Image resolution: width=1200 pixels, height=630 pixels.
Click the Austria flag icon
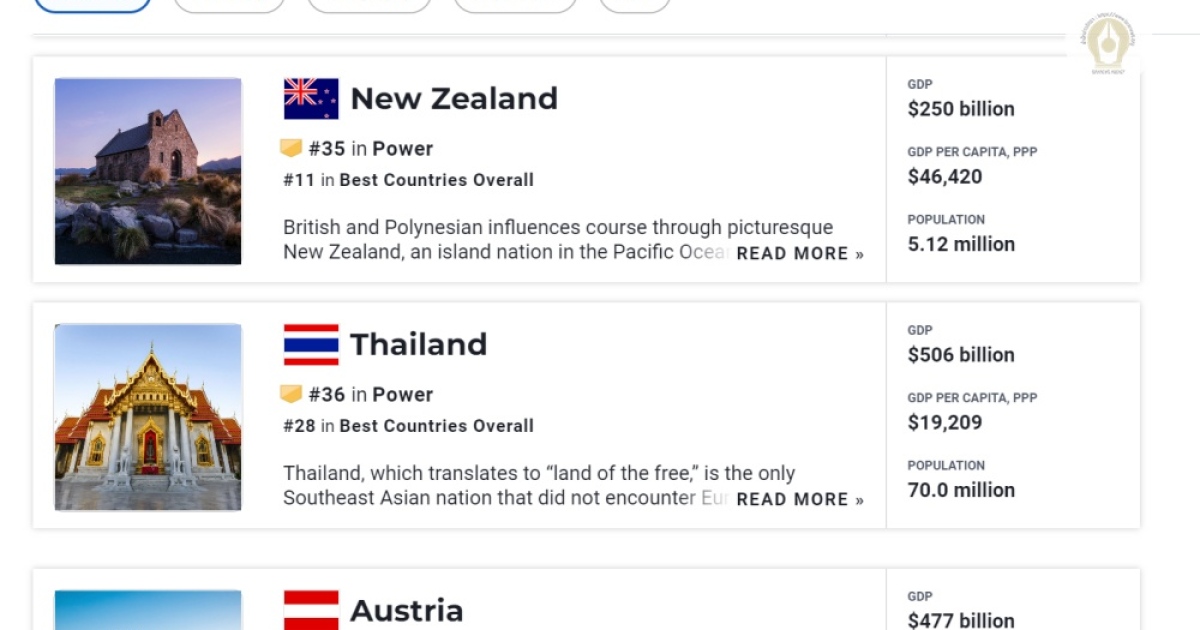point(311,610)
